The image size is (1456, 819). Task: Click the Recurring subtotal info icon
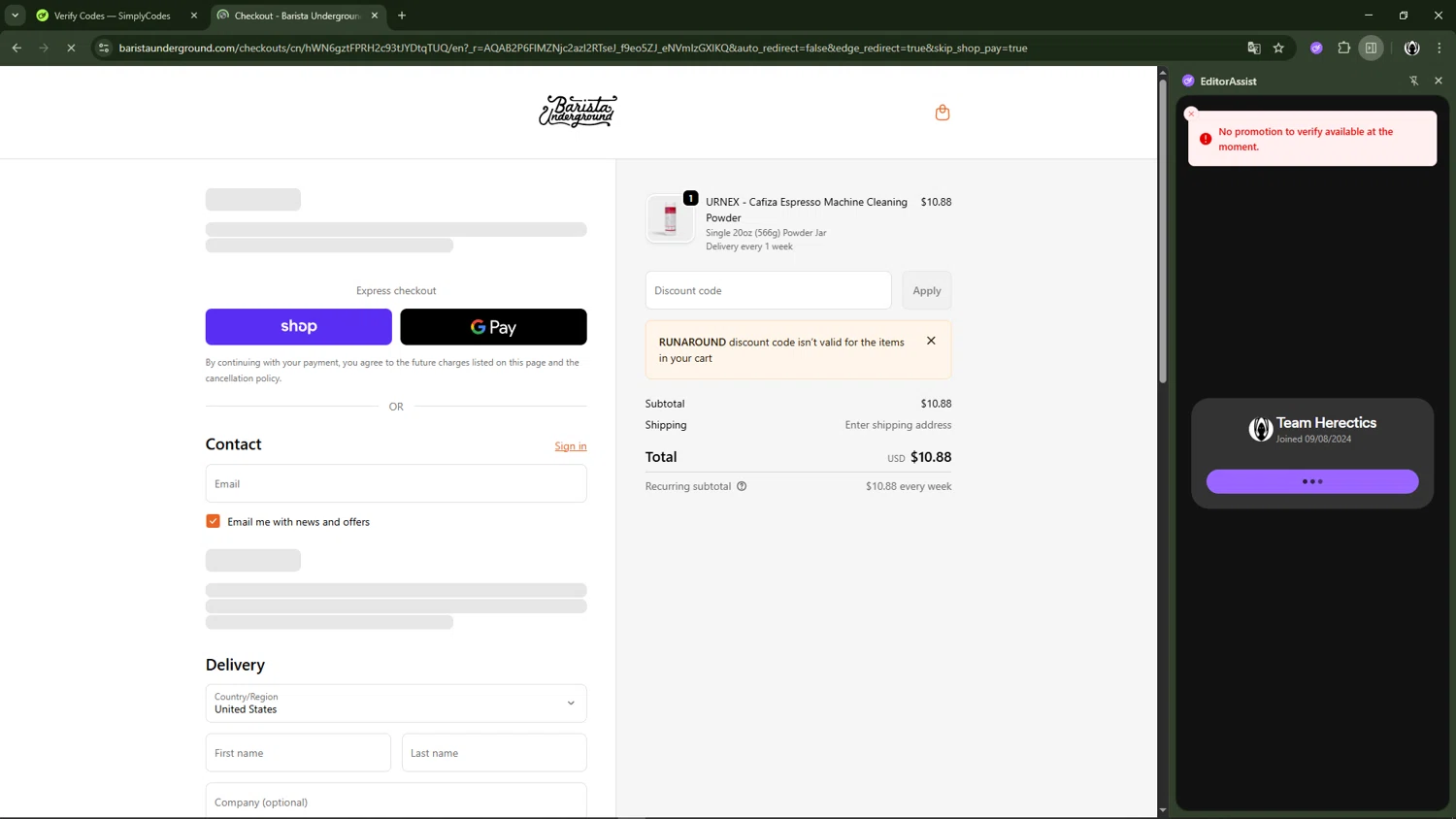click(742, 486)
